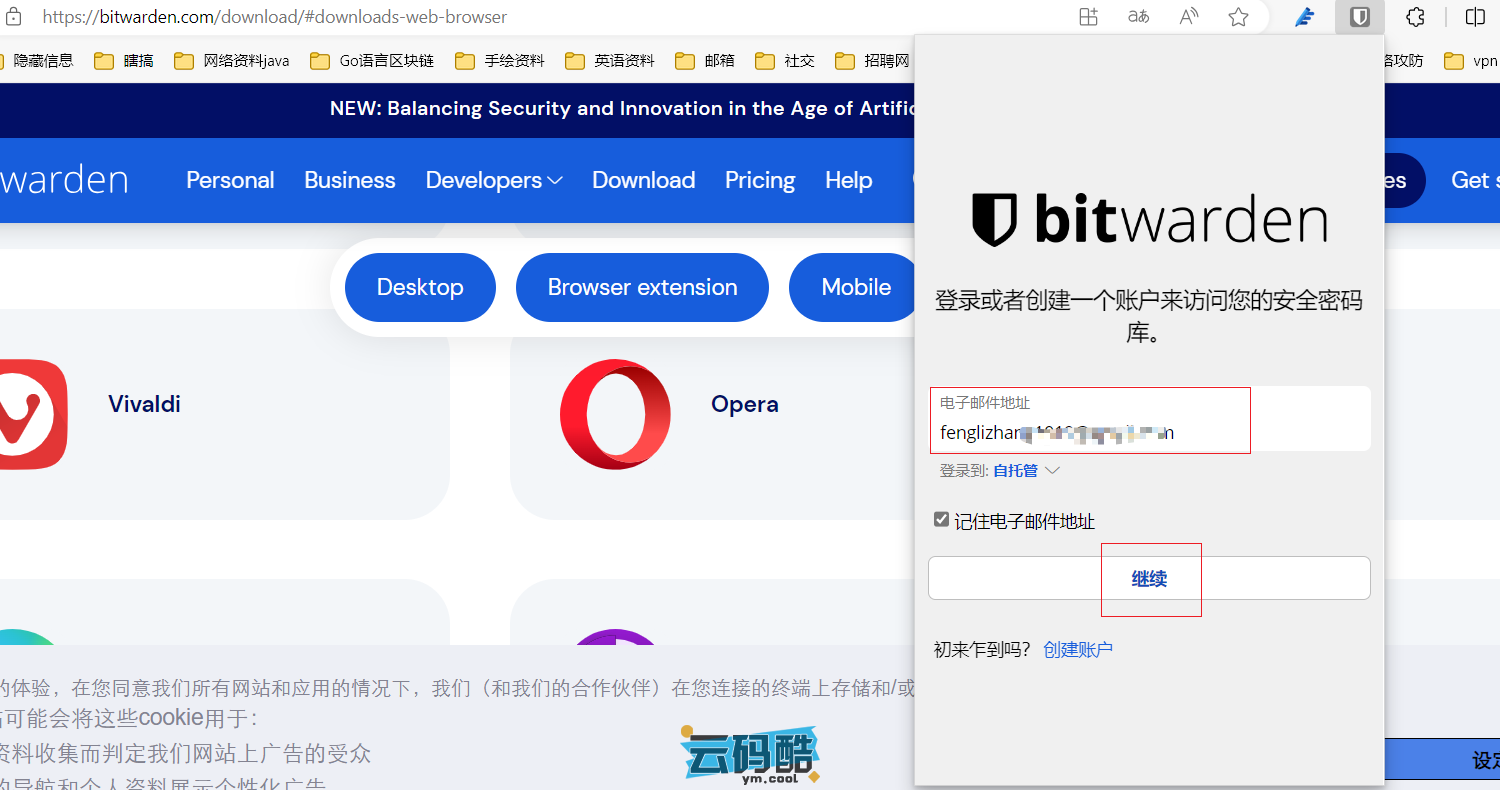Click the Vivaldi browser logo
The width and height of the screenshot is (1500, 790).
tap(30, 414)
